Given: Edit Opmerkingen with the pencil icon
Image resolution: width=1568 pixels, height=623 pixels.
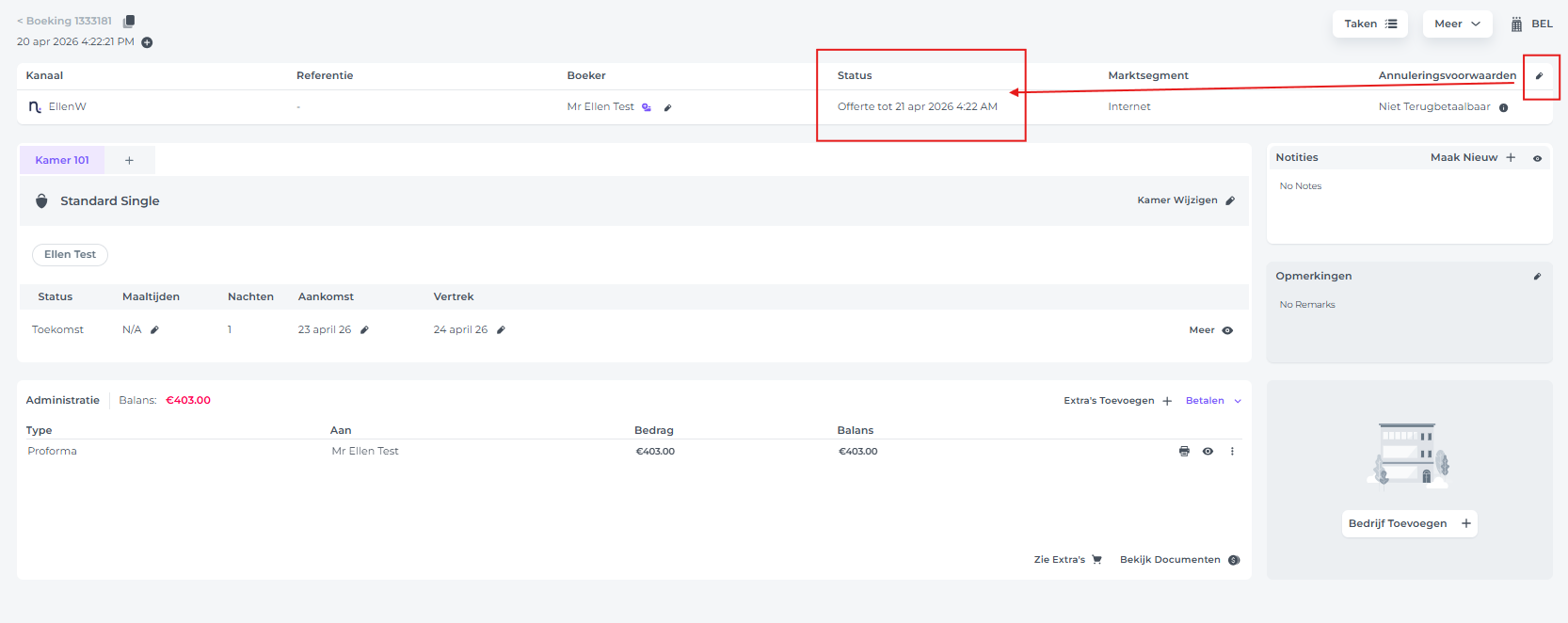Looking at the screenshot, I should 1537,277.
